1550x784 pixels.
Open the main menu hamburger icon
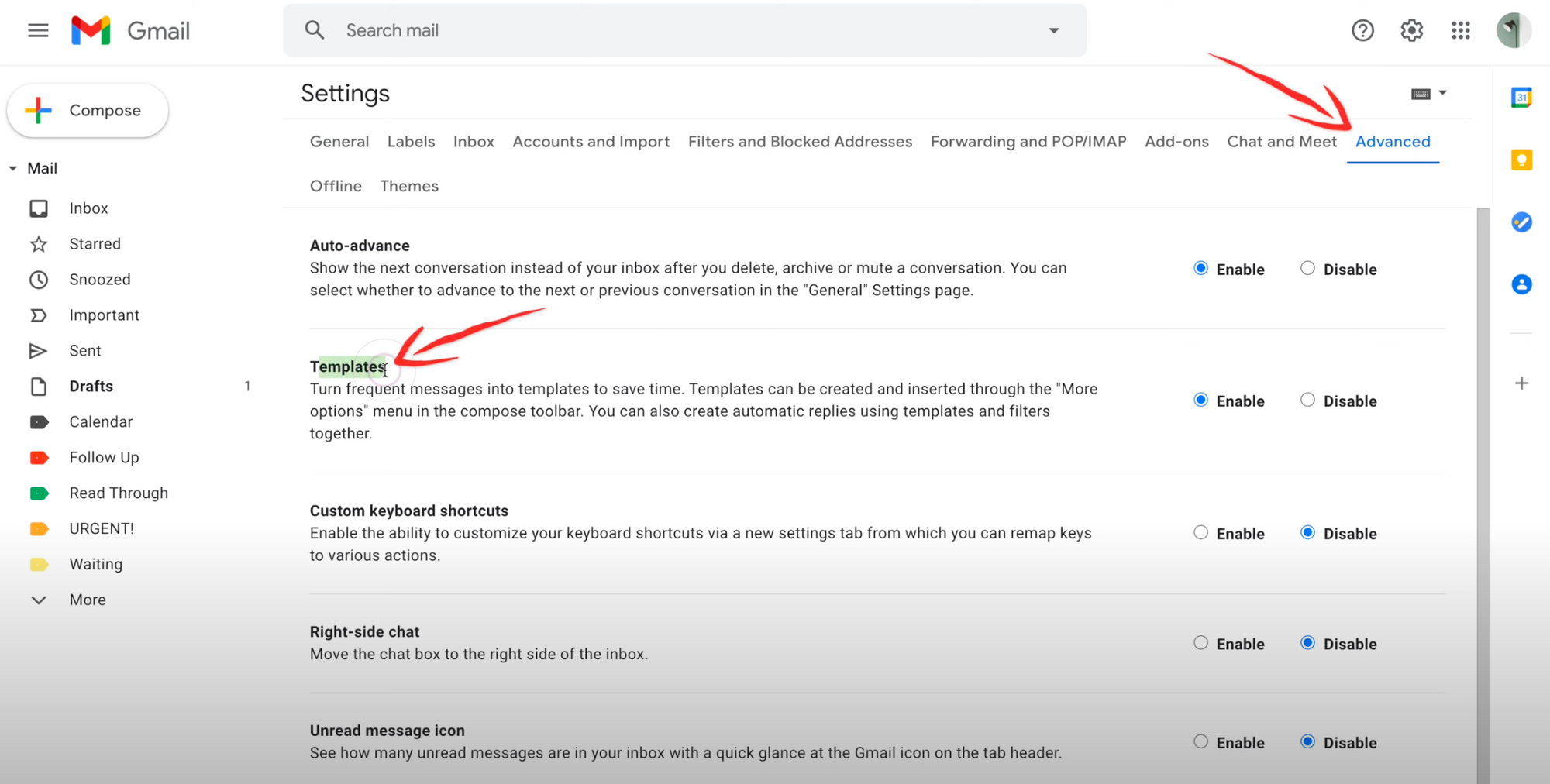[x=38, y=31]
